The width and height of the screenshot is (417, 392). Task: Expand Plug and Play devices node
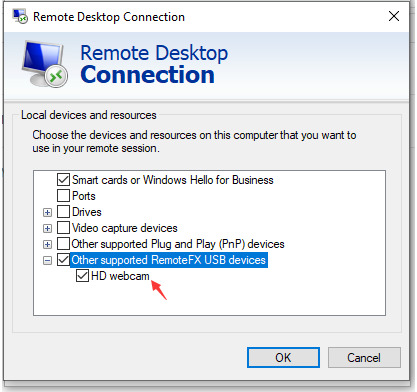point(48,244)
